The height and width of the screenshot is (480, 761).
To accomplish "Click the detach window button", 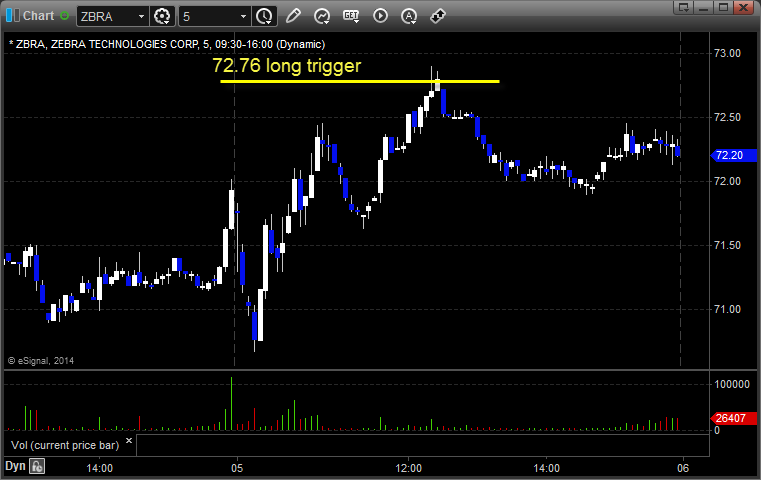I will pyautogui.click(x=684, y=7).
